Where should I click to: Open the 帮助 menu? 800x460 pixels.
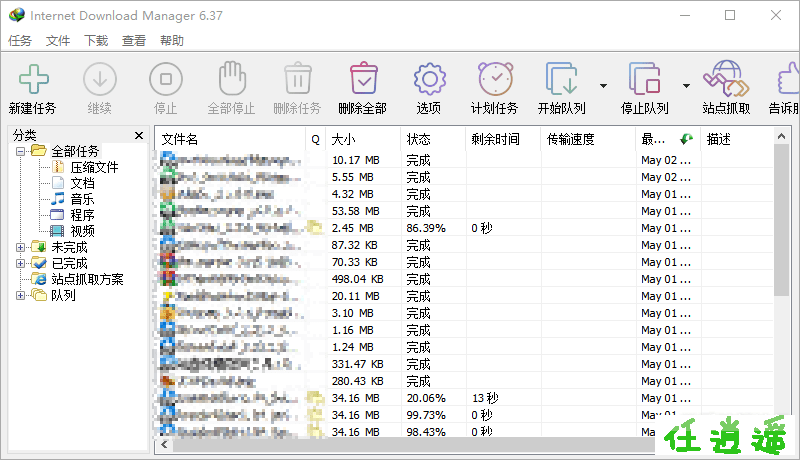tap(171, 40)
